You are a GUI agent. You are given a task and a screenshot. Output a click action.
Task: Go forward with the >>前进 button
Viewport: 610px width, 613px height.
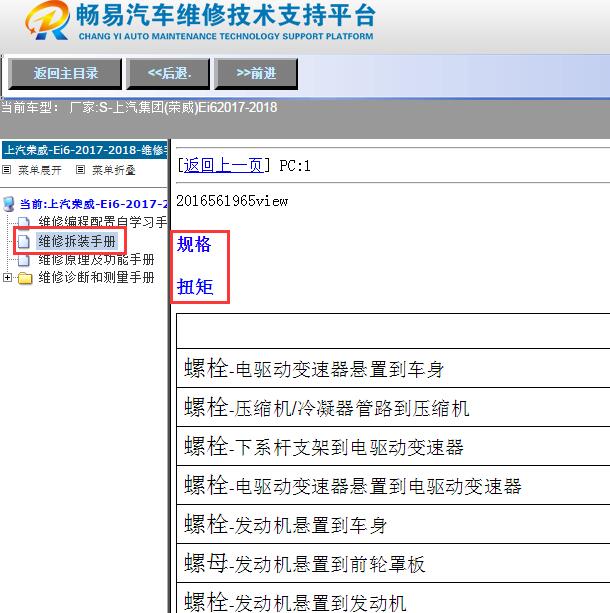(x=256, y=73)
